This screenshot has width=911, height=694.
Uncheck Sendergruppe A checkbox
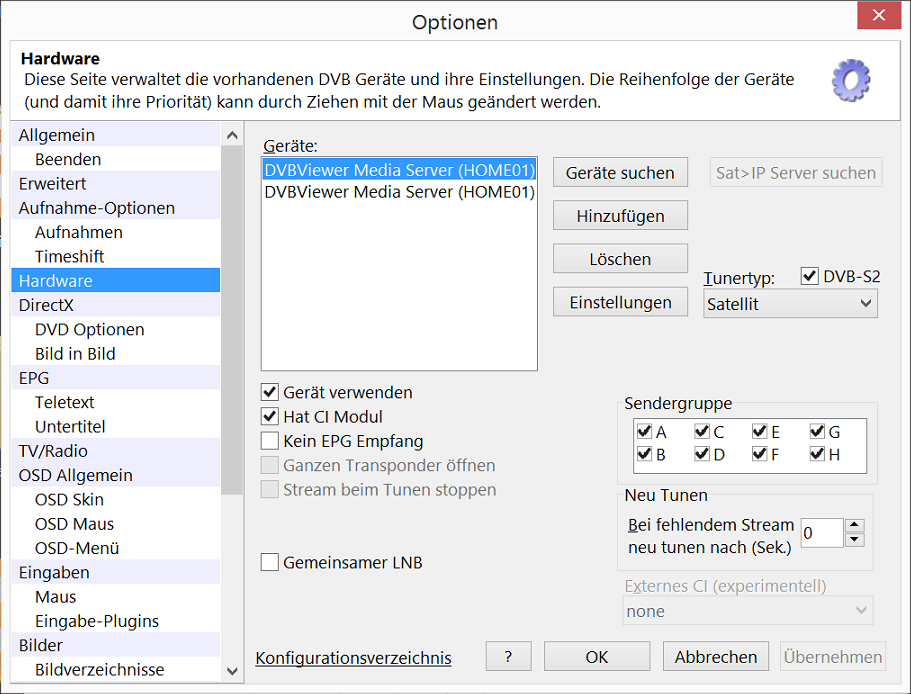click(x=645, y=432)
